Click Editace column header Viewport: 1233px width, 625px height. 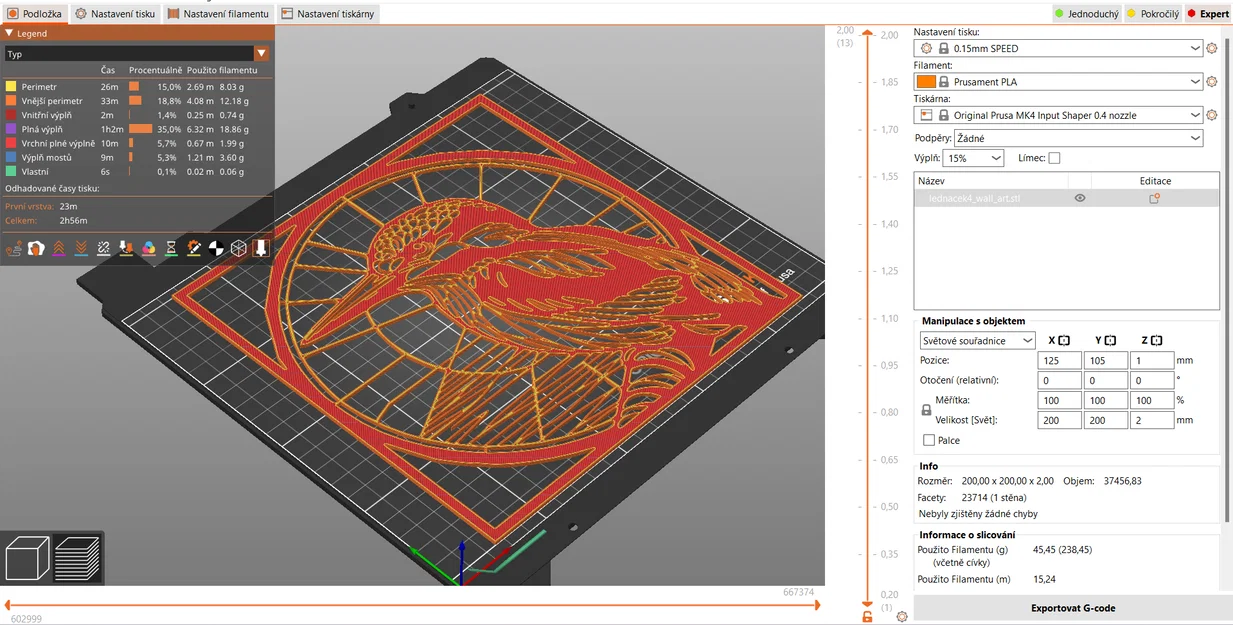[x=1155, y=181]
